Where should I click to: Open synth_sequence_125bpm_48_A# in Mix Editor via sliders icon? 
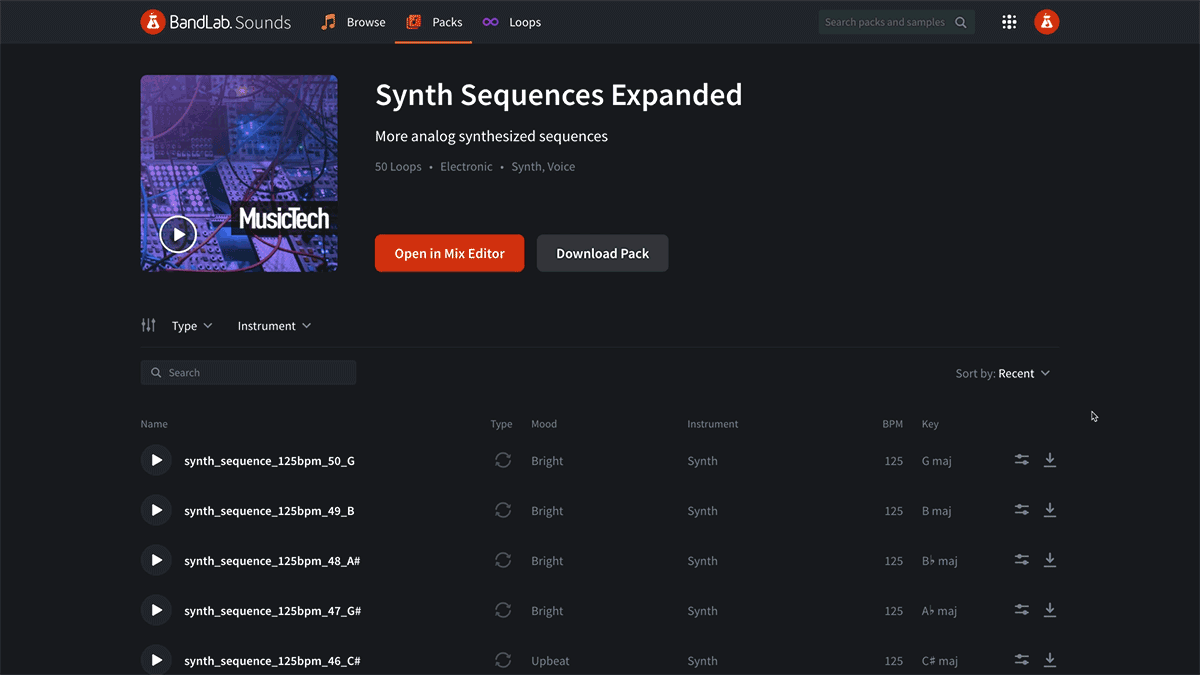[x=1021, y=559]
